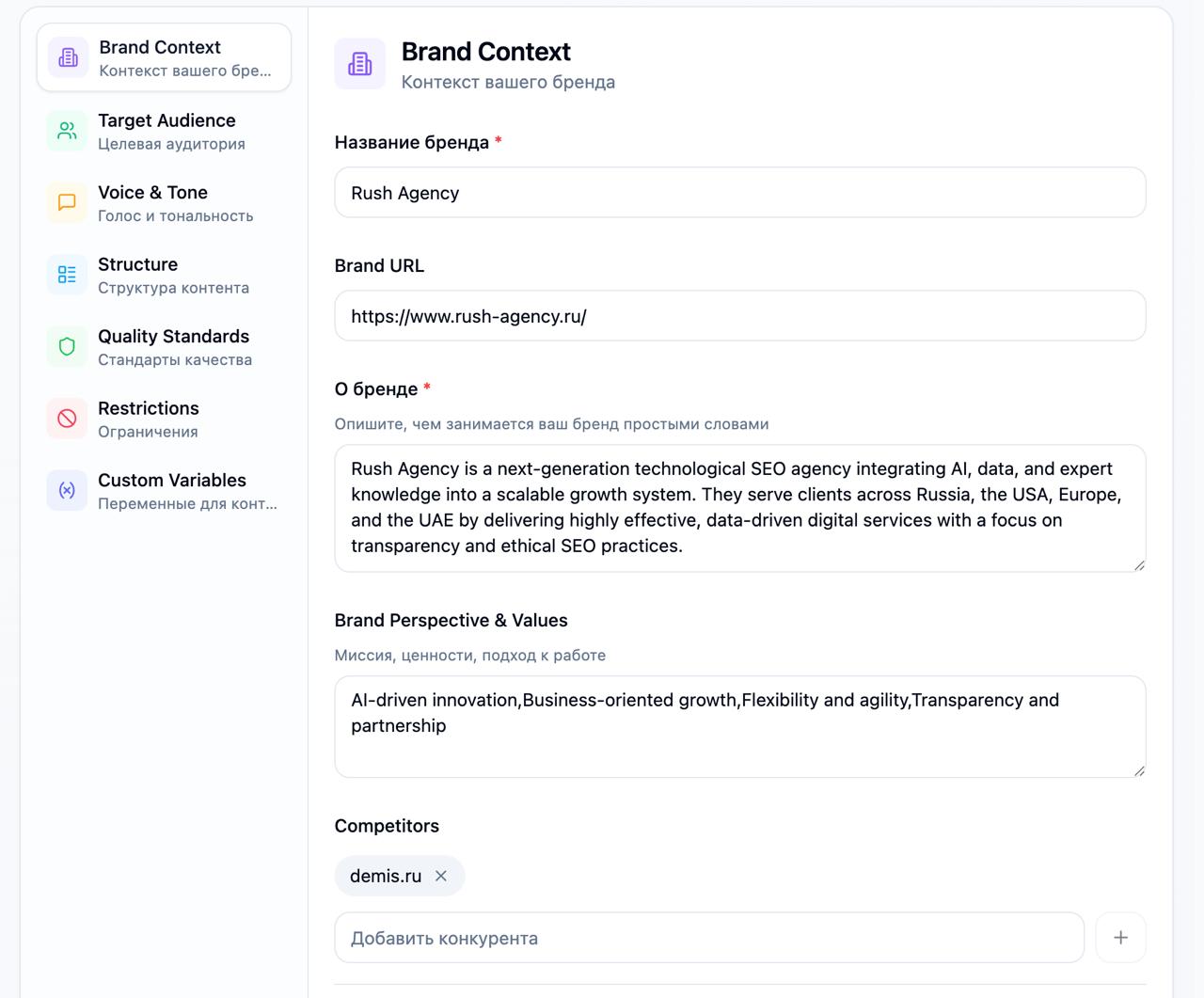This screenshot has width=1204, height=998.
Task: Click the Brand Perspective & Values textarea
Action: (739, 726)
